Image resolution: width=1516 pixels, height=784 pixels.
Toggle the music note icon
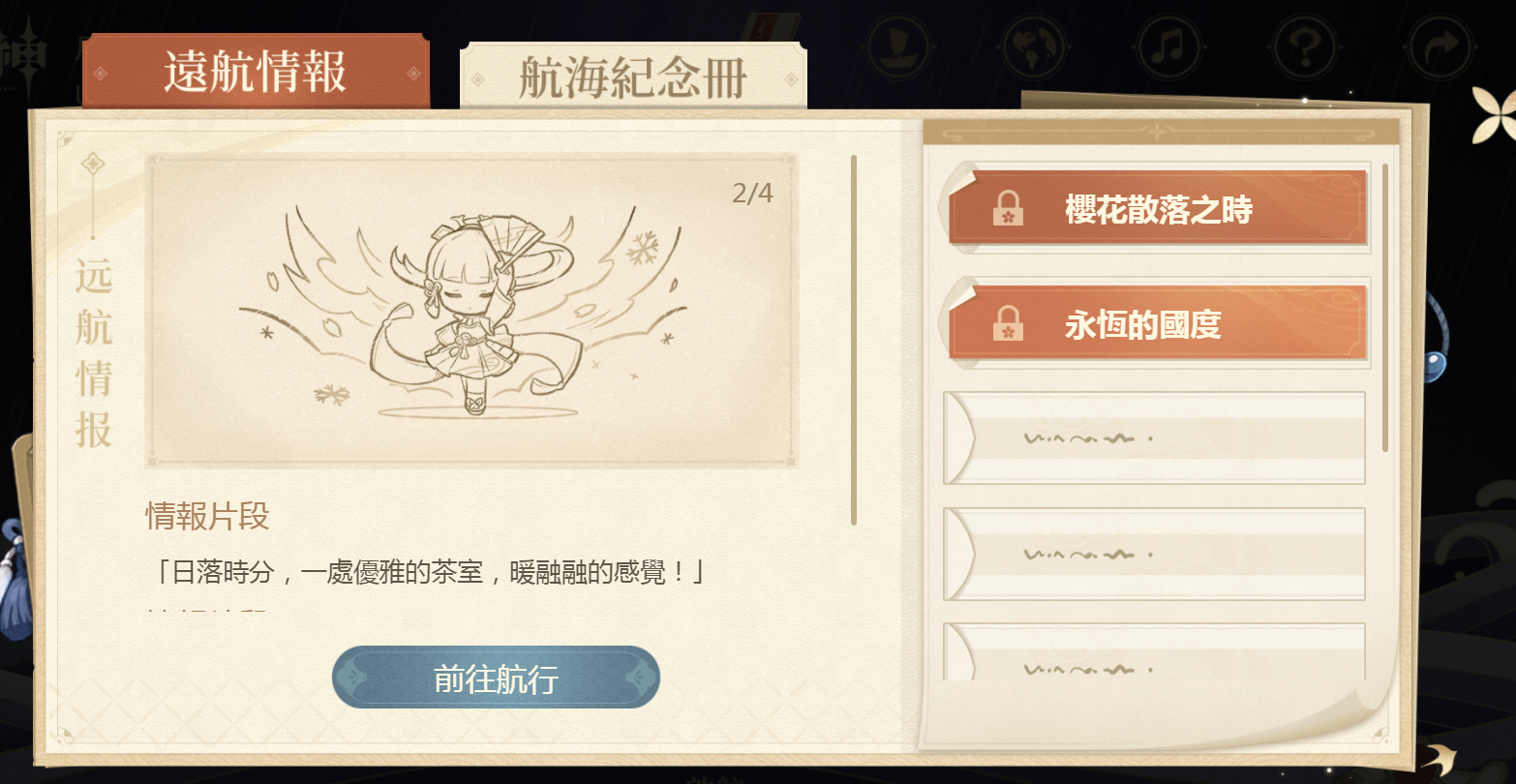click(x=1169, y=46)
